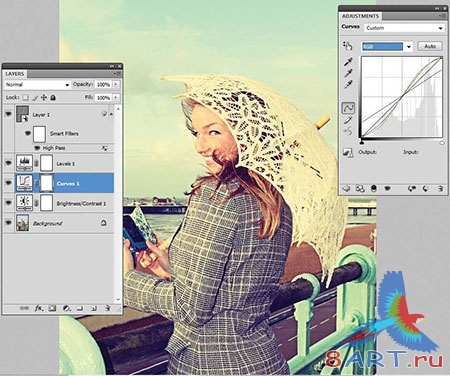
Task: Select the LAYERS panel tab
Action: point(15,74)
